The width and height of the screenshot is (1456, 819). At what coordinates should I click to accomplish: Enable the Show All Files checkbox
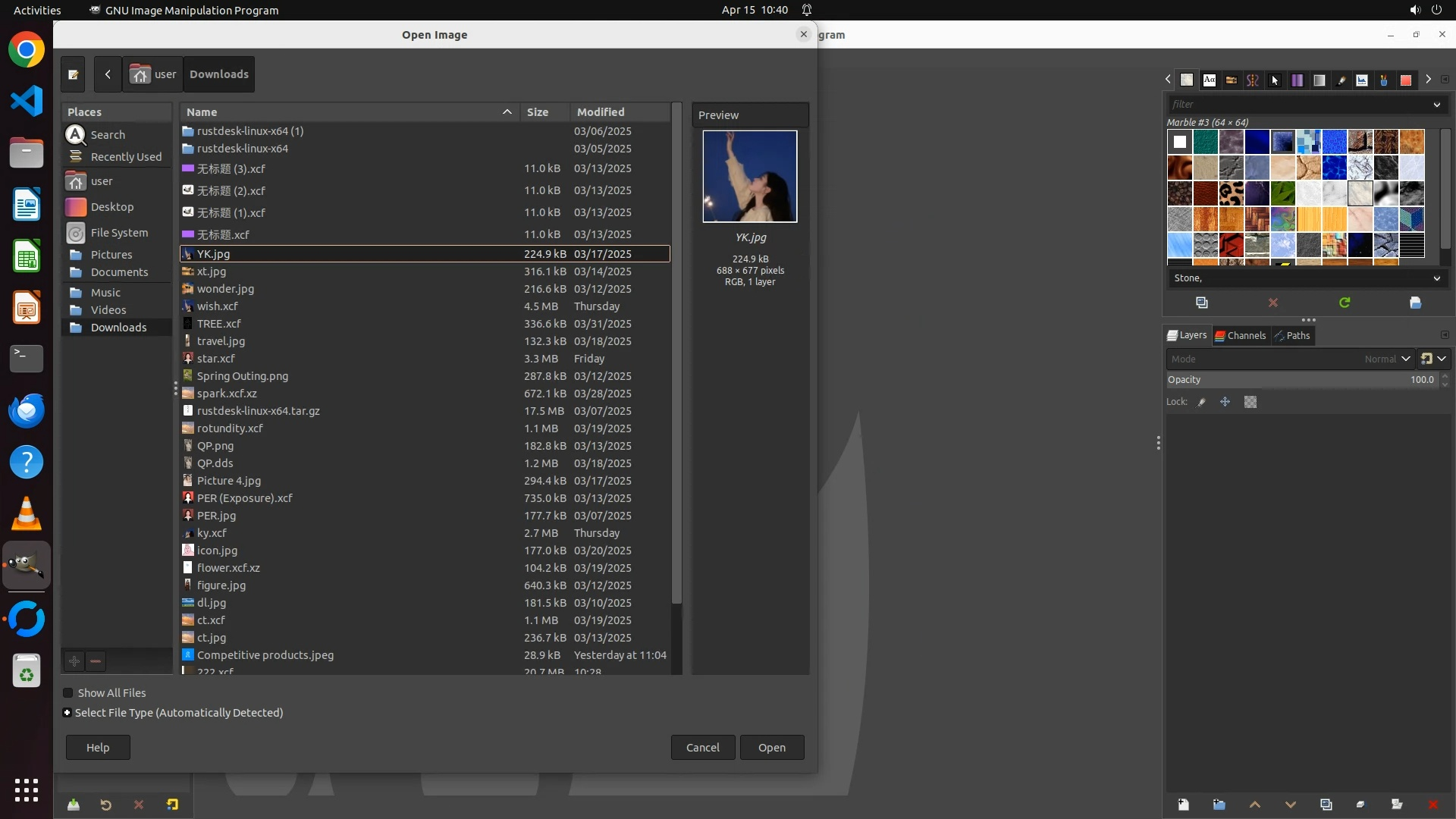(68, 693)
